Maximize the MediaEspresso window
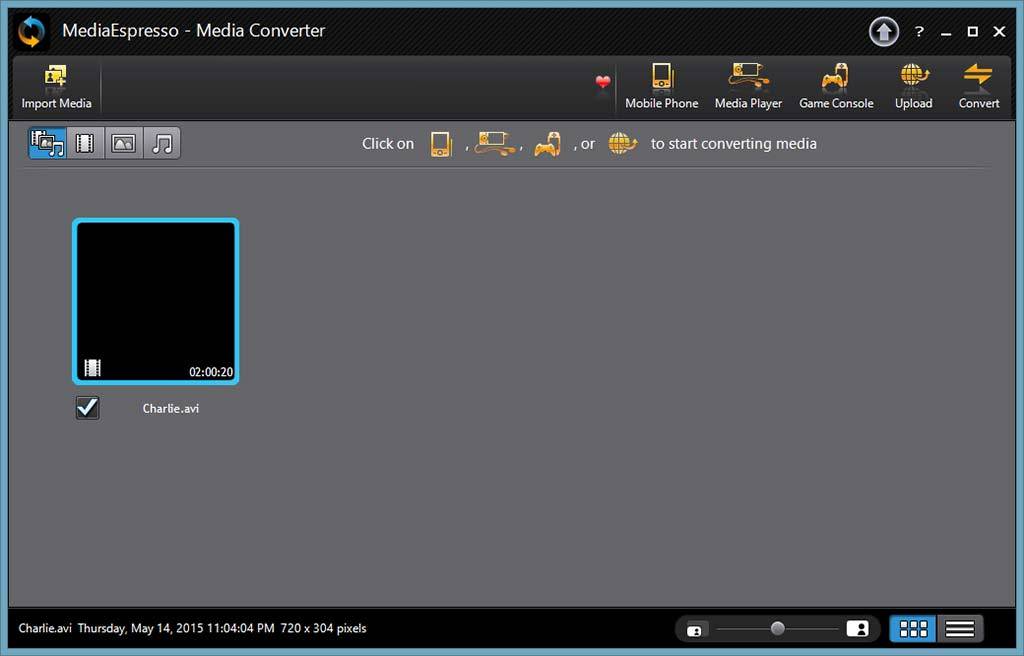The height and width of the screenshot is (656, 1024). click(x=972, y=31)
